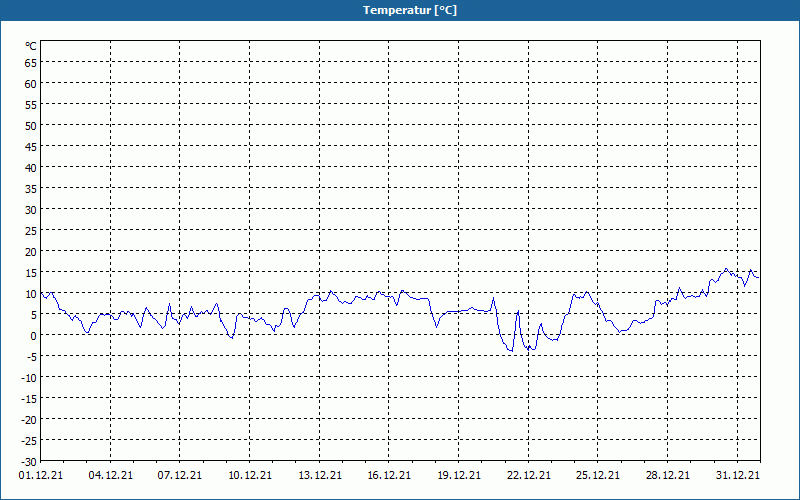Screen dimensions: 800x500
Task: Click the 07.12.21 date on the x-axis
Action: click(x=180, y=476)
